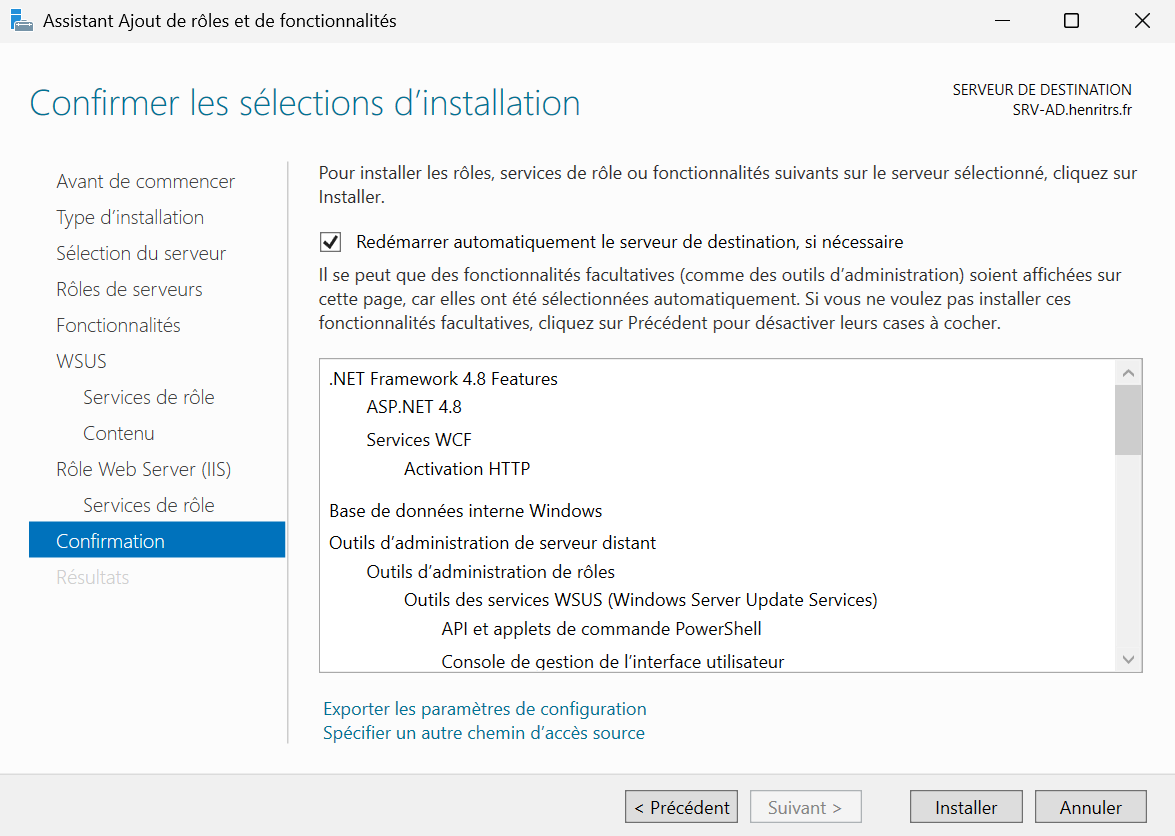This screenshot has height=836, width=1175.
Task: Click the SRV-AD.henritrs.fr server name
Action: pyautogui.click(x=1072, y=110)
